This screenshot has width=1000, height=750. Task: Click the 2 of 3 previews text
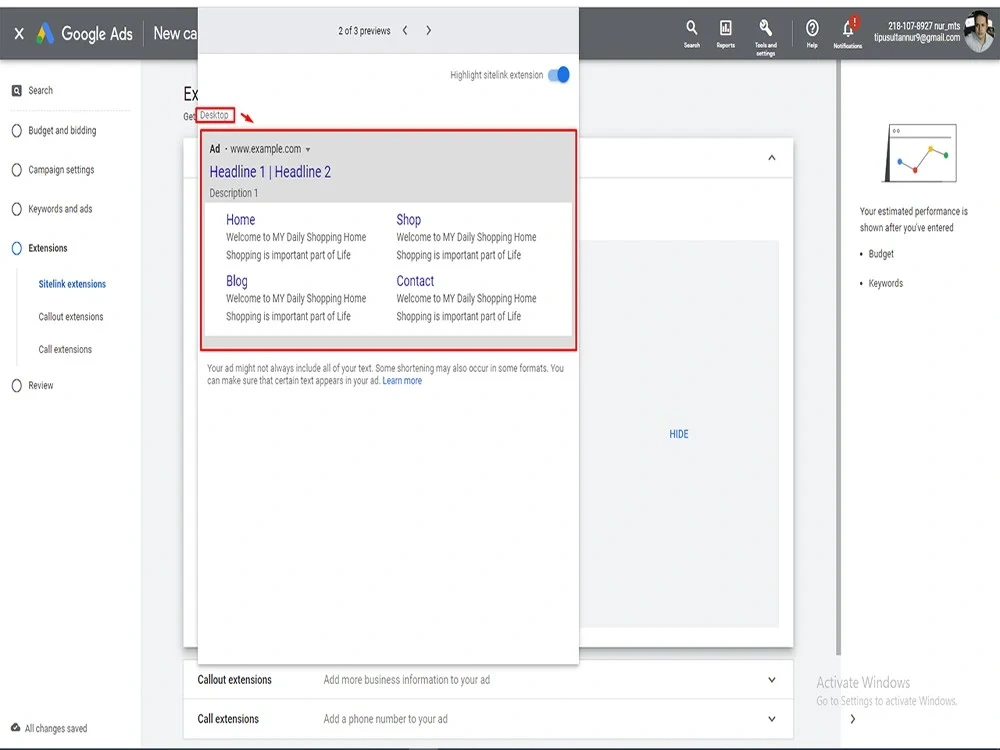364,31
